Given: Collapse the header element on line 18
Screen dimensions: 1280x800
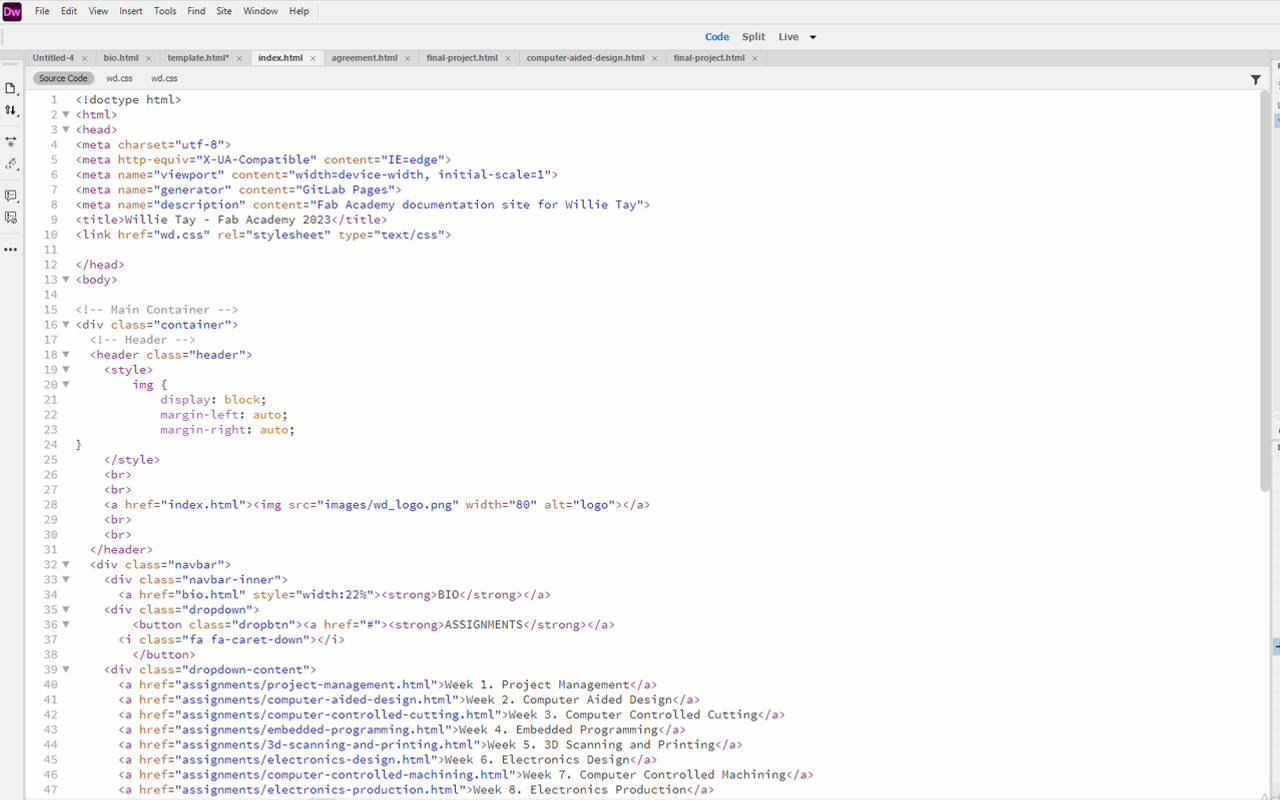Looking at the screenshot, I should 66,355.
